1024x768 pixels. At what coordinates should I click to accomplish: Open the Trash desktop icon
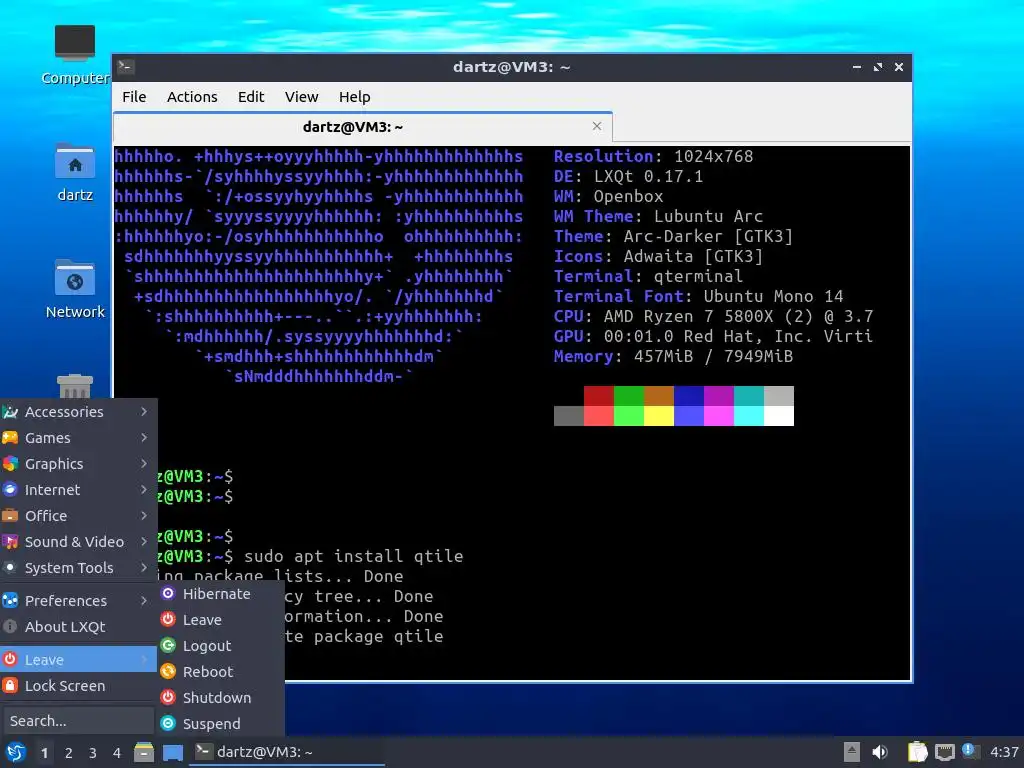coord(74,386)
